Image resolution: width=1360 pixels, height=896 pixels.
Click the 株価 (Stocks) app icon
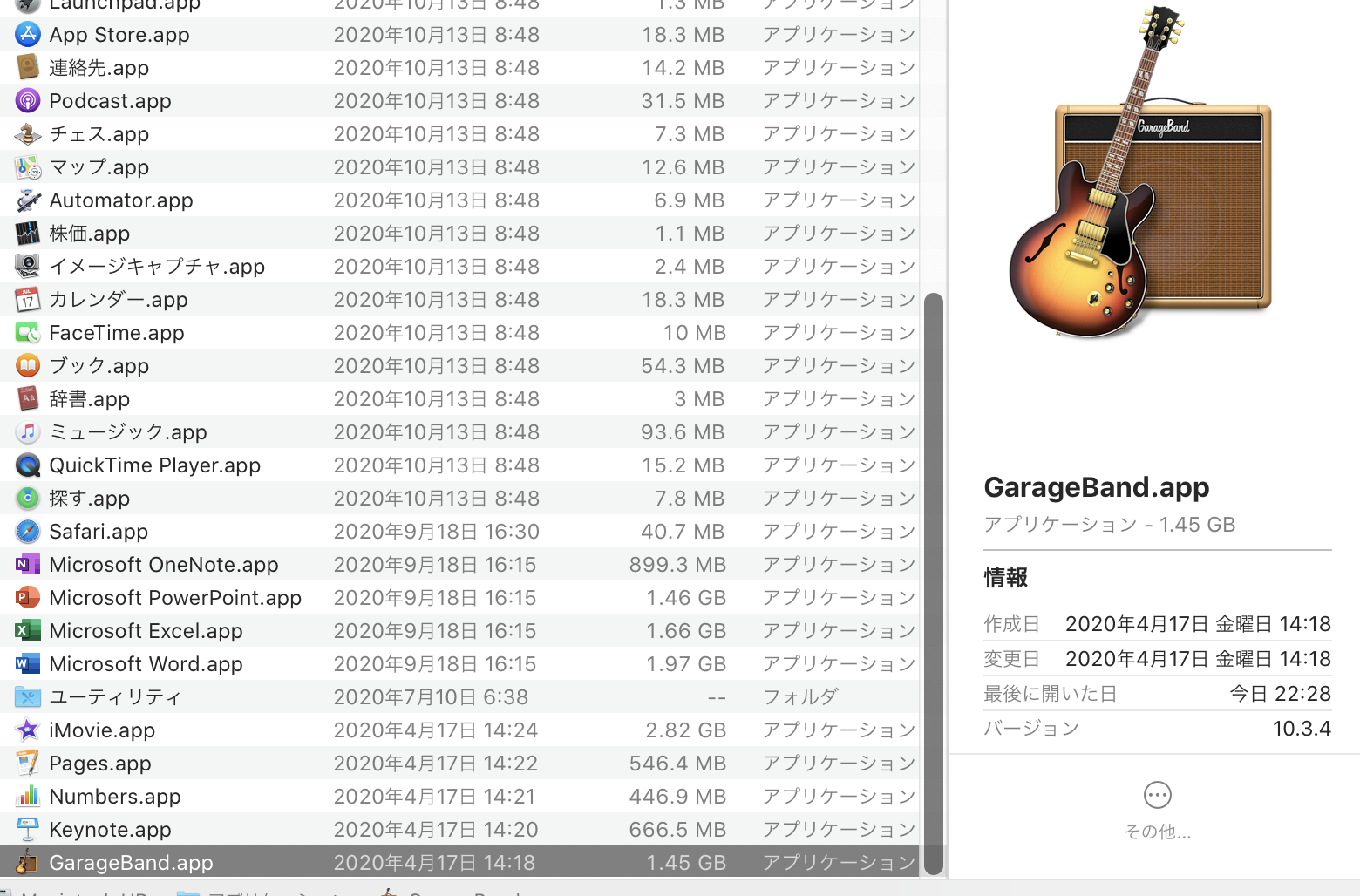(x=28, y=233)
